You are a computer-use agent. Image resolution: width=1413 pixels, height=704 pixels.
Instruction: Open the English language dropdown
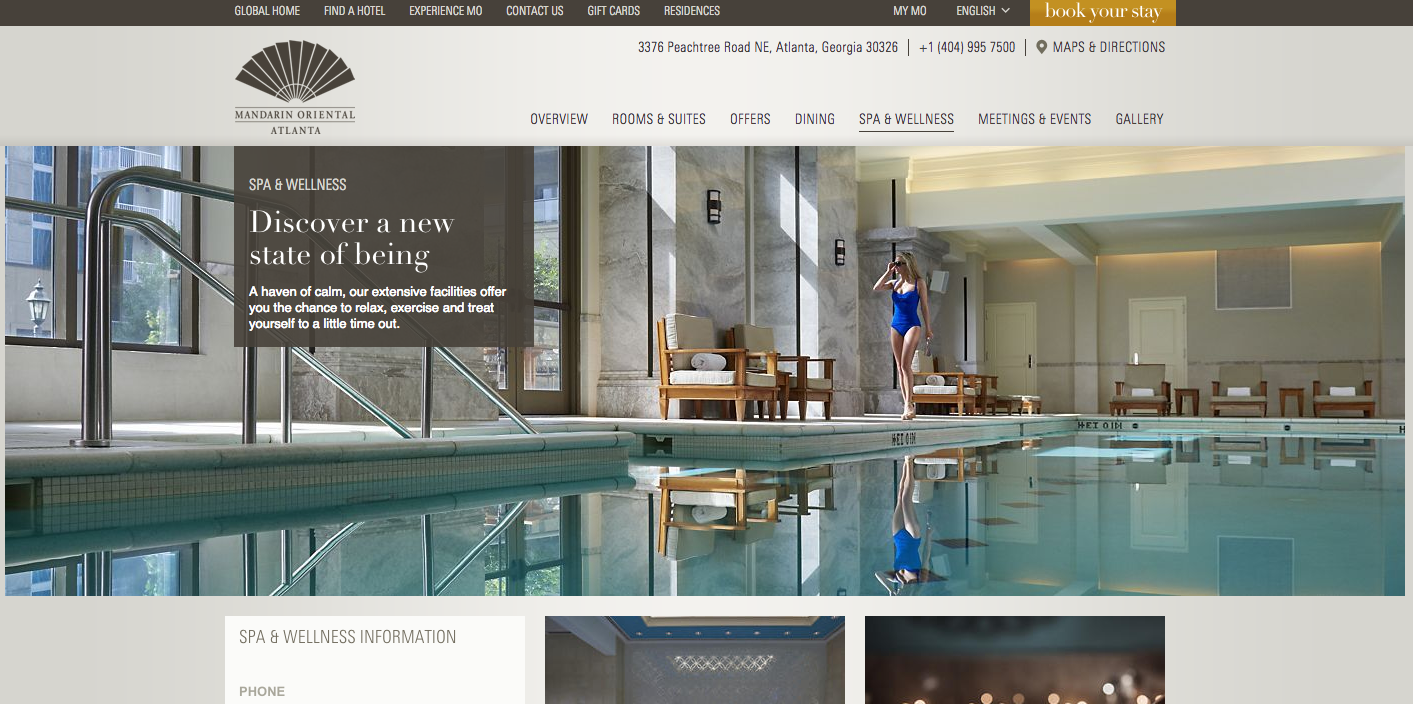pyautogui.click(x=983, y=11)
